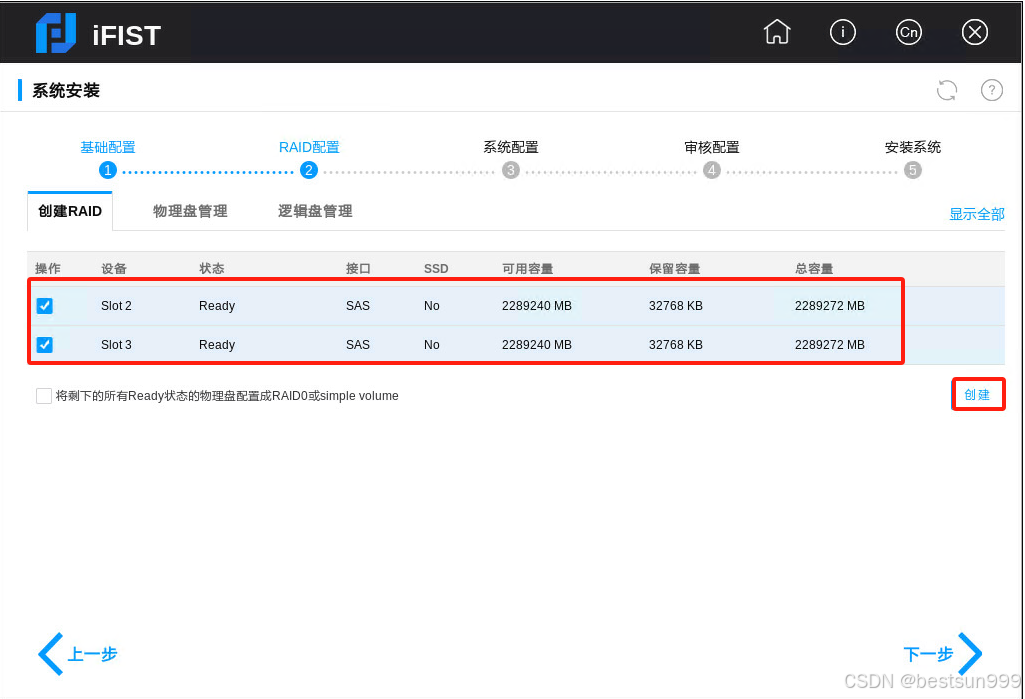1025x699 pixels.
Task: Click the 上一步 left arrow
Action: pos(51,654)
